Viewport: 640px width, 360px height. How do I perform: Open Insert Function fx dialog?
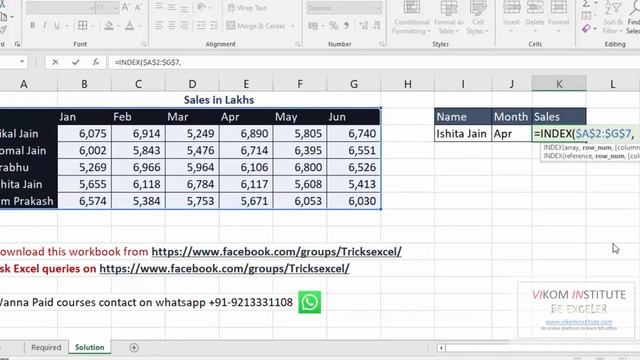96,62
